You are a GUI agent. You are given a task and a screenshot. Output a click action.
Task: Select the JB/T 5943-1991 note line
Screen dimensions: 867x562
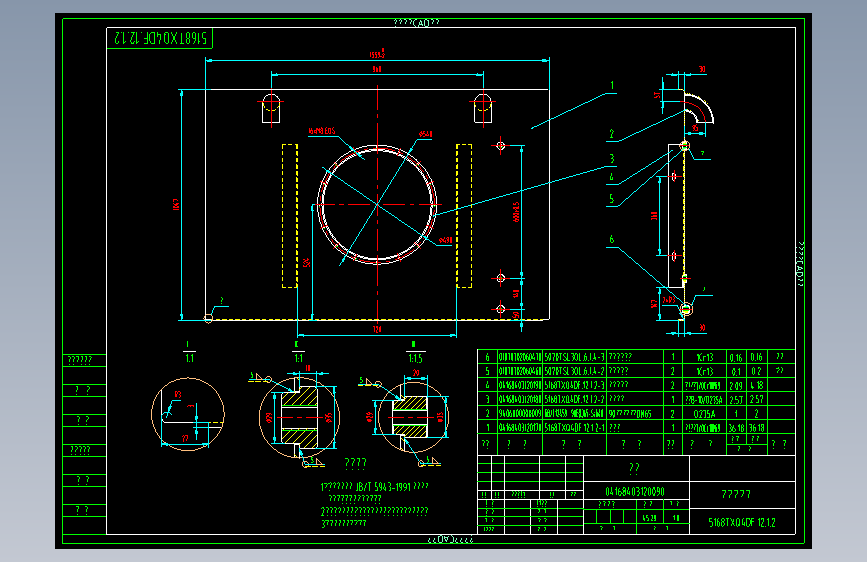tap(374, 487)
